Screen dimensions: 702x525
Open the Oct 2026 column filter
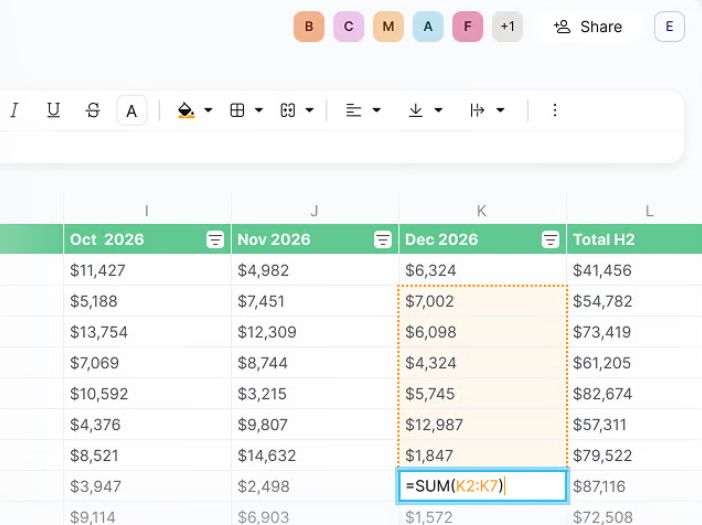pos(215,240)
